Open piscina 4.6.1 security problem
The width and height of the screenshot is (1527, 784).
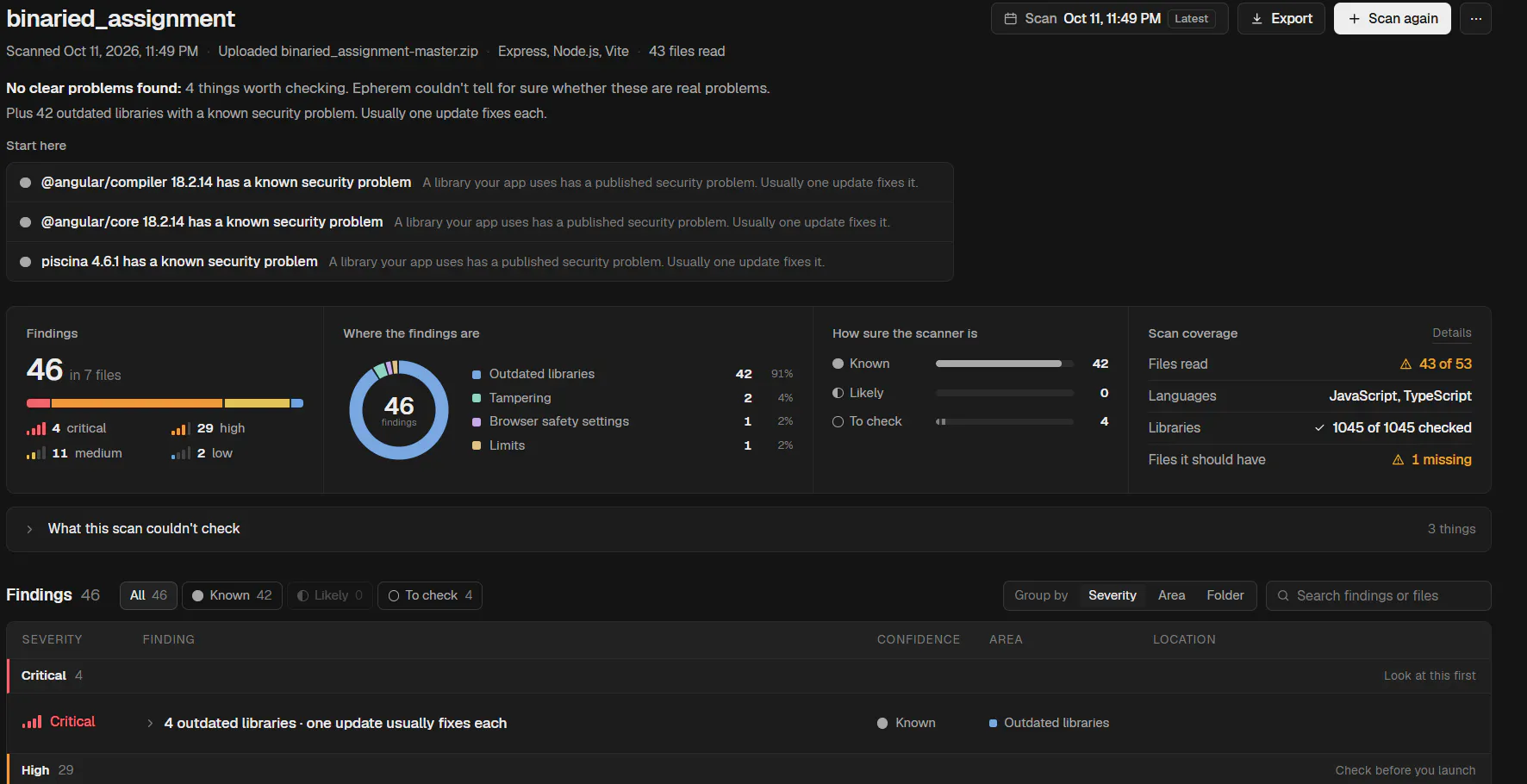coord(479,262)
